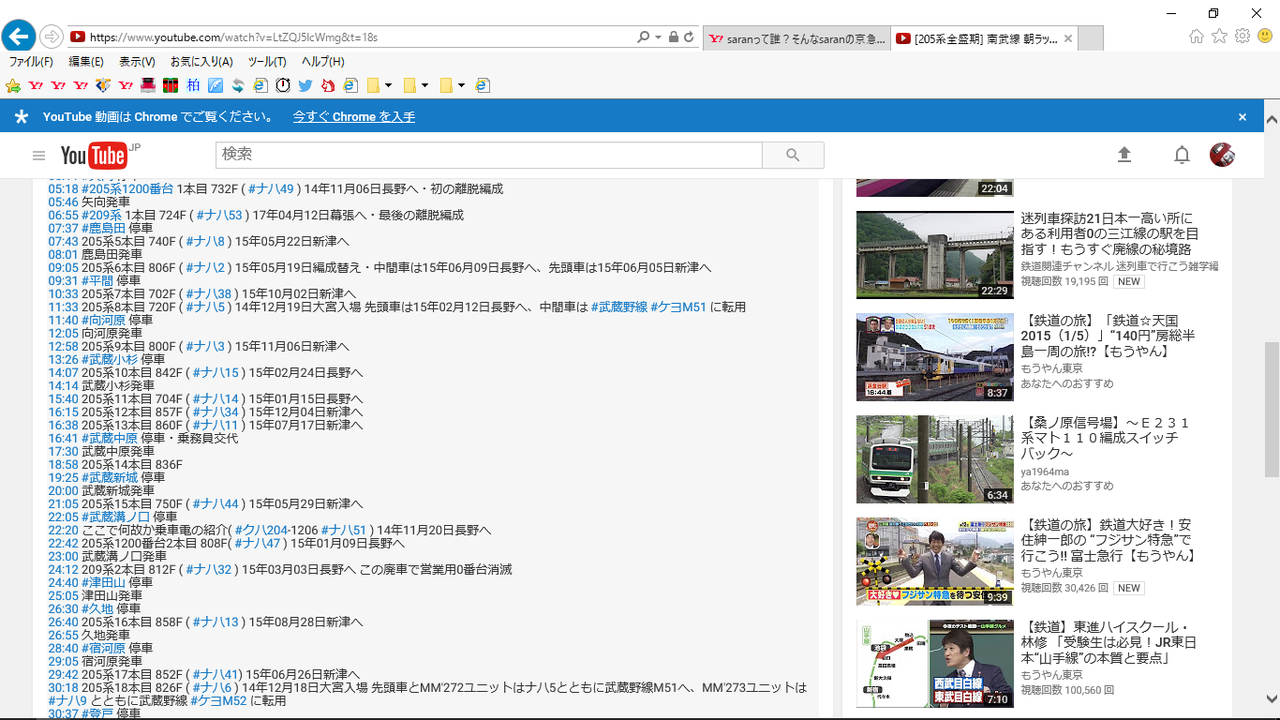Click the YouTube upload arrow icon
Image resolution: width=1280 pixels, height=720 pixels.
(x=1124, y=155)
